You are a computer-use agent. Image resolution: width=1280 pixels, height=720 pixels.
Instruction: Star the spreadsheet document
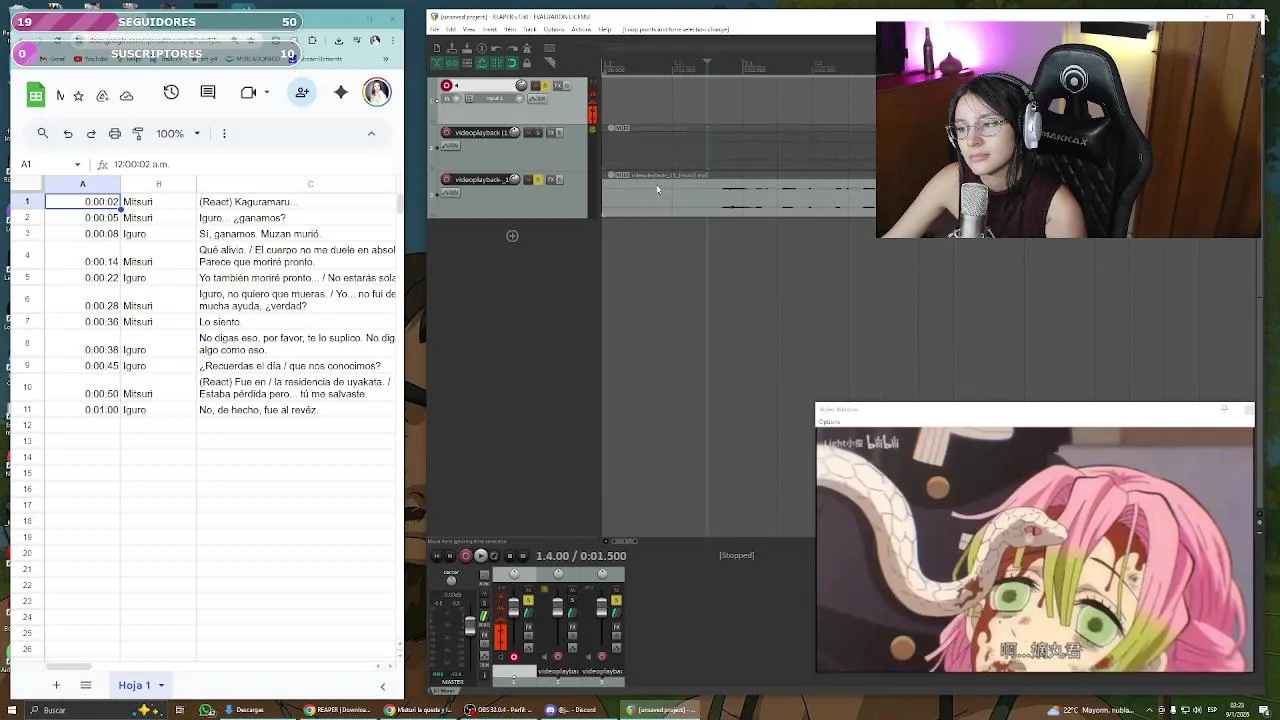point(79,96)
